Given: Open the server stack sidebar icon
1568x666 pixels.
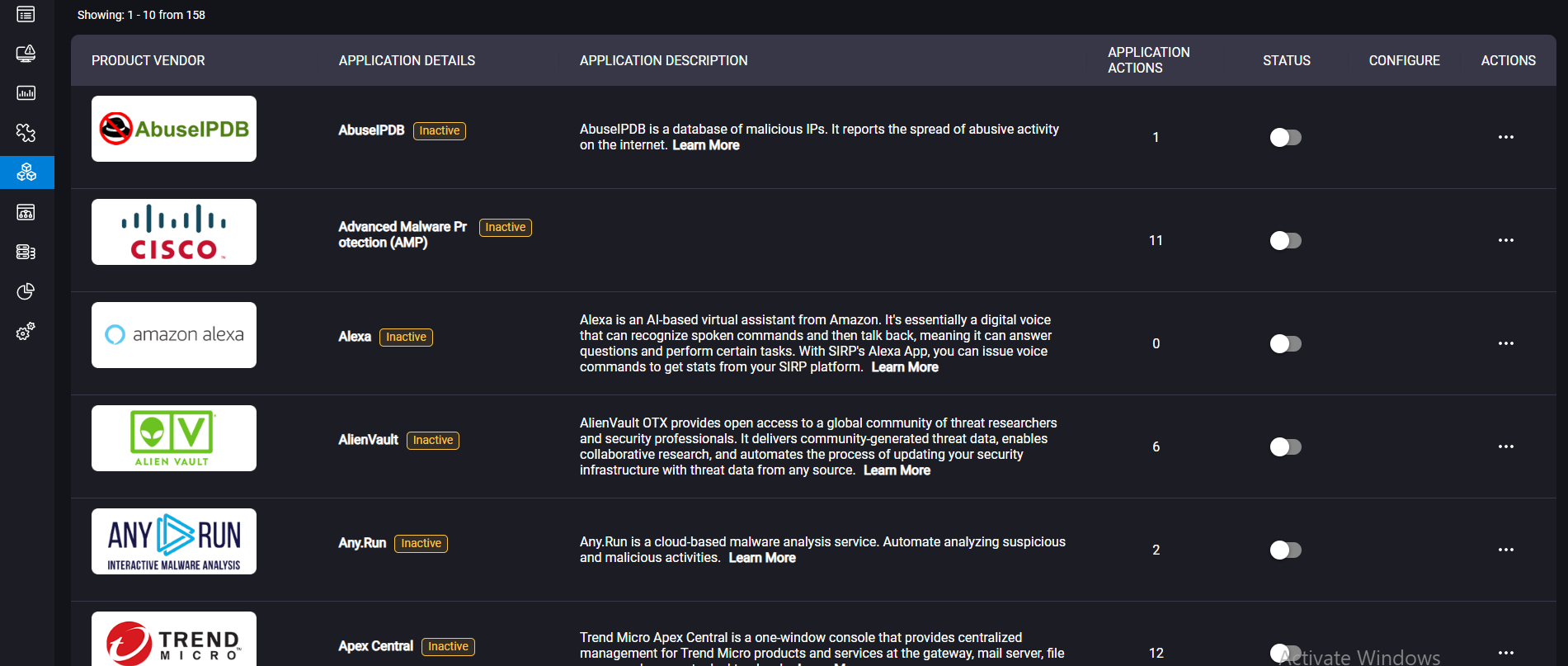Looking at the screenshot, I should [26, 252].
